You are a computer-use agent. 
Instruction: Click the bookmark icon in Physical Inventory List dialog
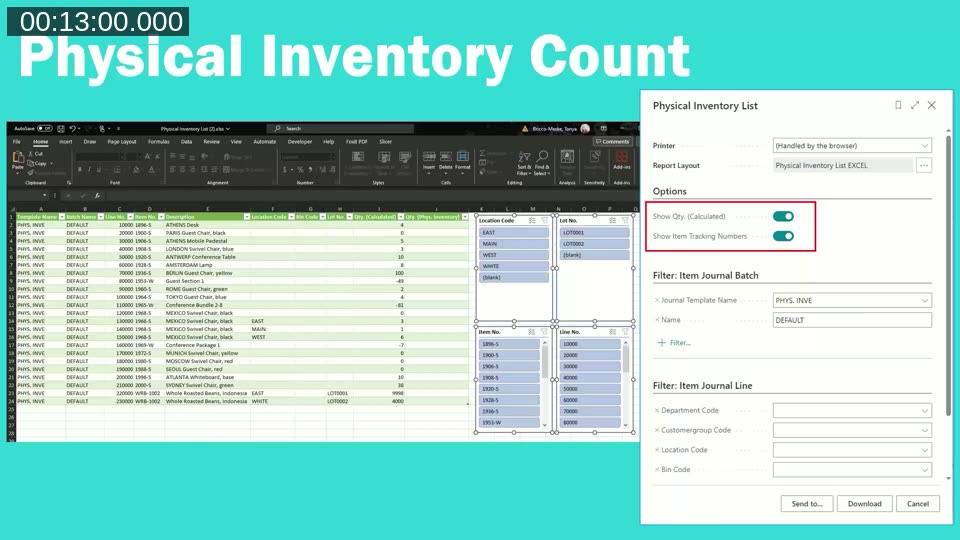coord(898,105)
